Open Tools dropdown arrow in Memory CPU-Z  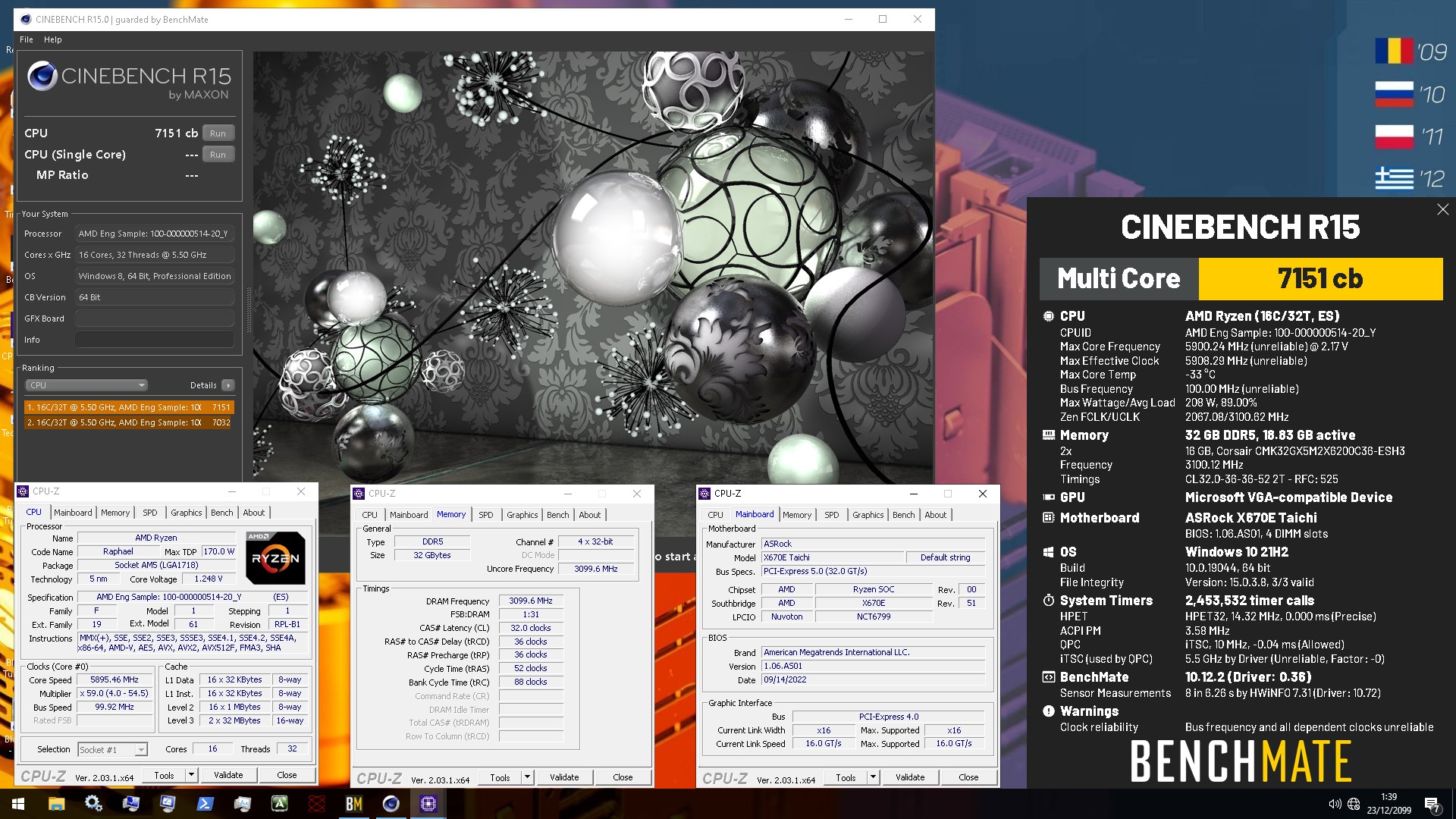527,777
